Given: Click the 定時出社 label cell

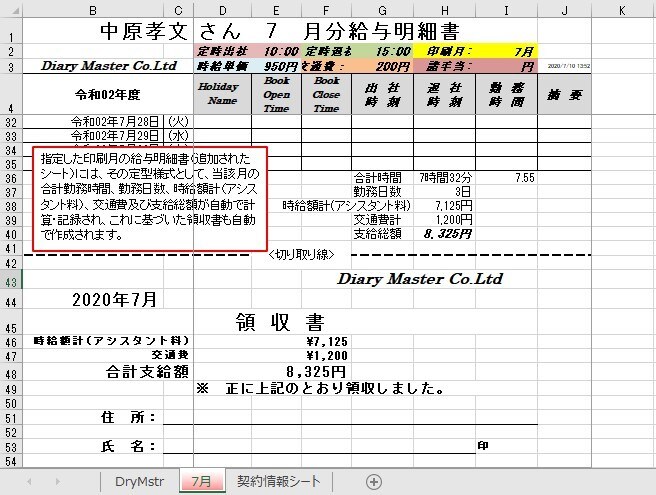Looking at the screenshot, I should [x=223, y=51].
